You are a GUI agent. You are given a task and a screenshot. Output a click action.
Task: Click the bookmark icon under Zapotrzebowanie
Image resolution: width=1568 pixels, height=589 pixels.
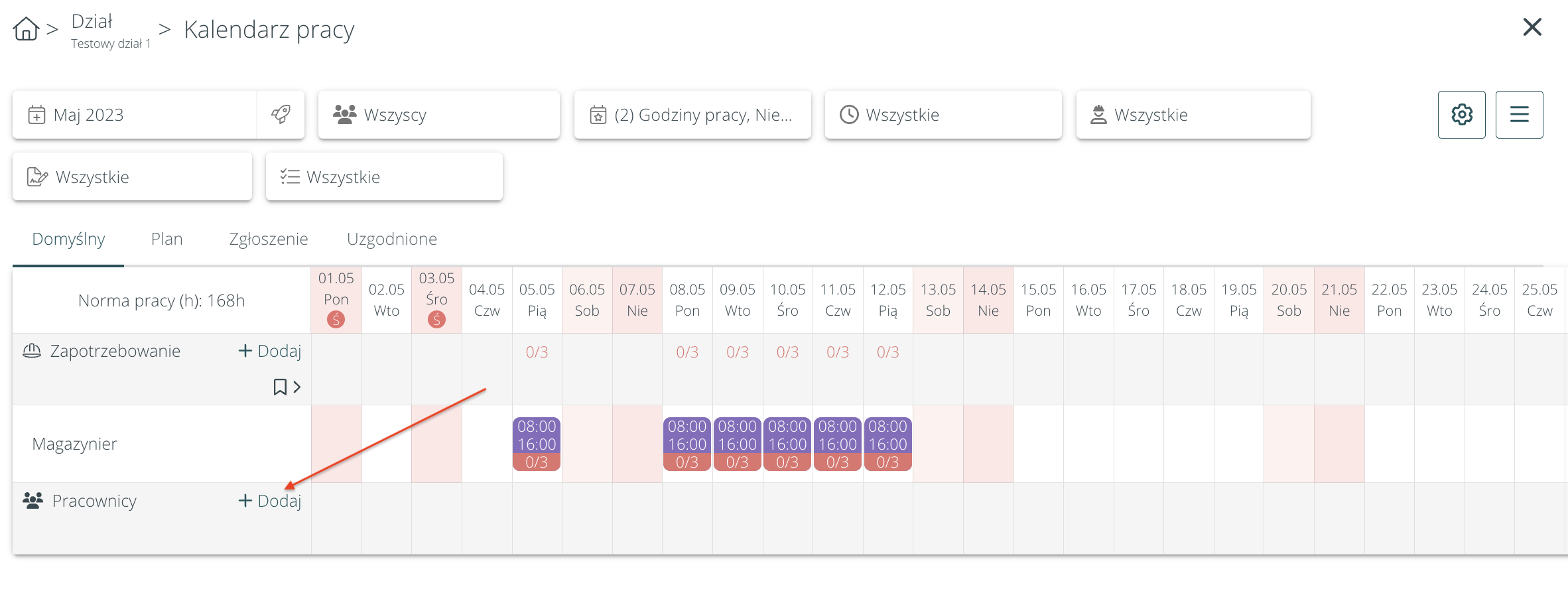(280, 387)
